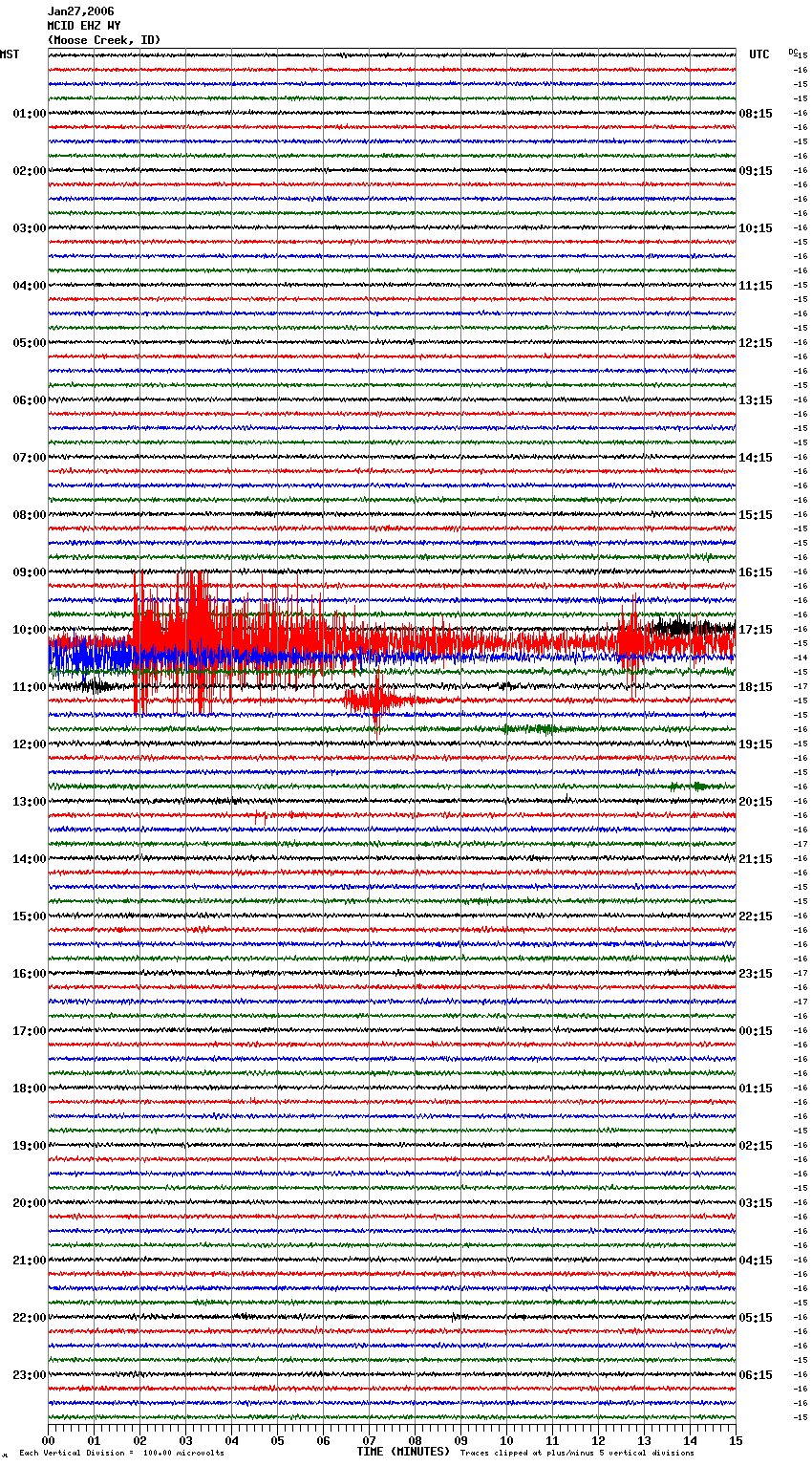Click the 14:15 UTC time label
812x1466 pixels.
click(756, 458)
